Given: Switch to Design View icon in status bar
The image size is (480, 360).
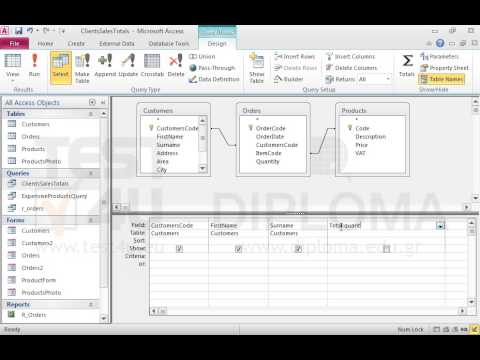Looking at the screenshot, I should pyautogui.click(x=474, y=330).
